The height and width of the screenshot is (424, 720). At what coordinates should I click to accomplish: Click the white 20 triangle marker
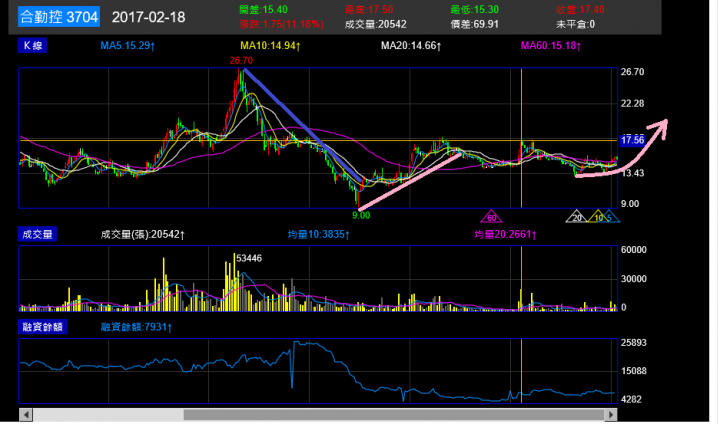tap(577, 216)
